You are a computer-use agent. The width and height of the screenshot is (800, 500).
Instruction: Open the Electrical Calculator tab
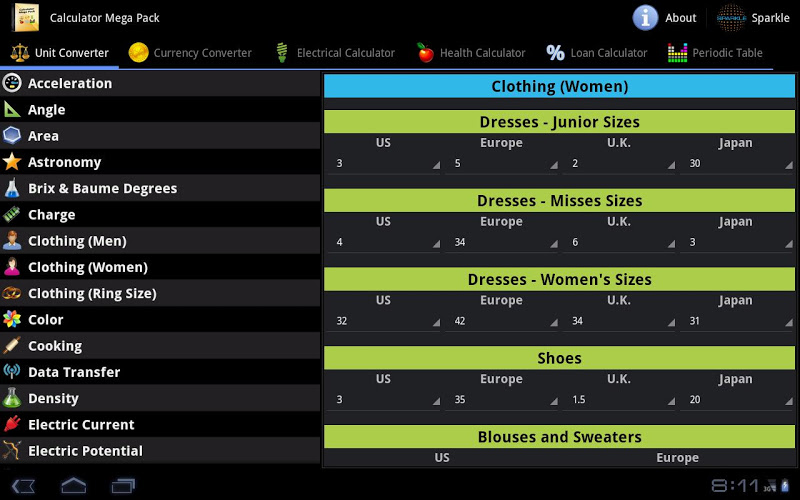tap(335, 53)
